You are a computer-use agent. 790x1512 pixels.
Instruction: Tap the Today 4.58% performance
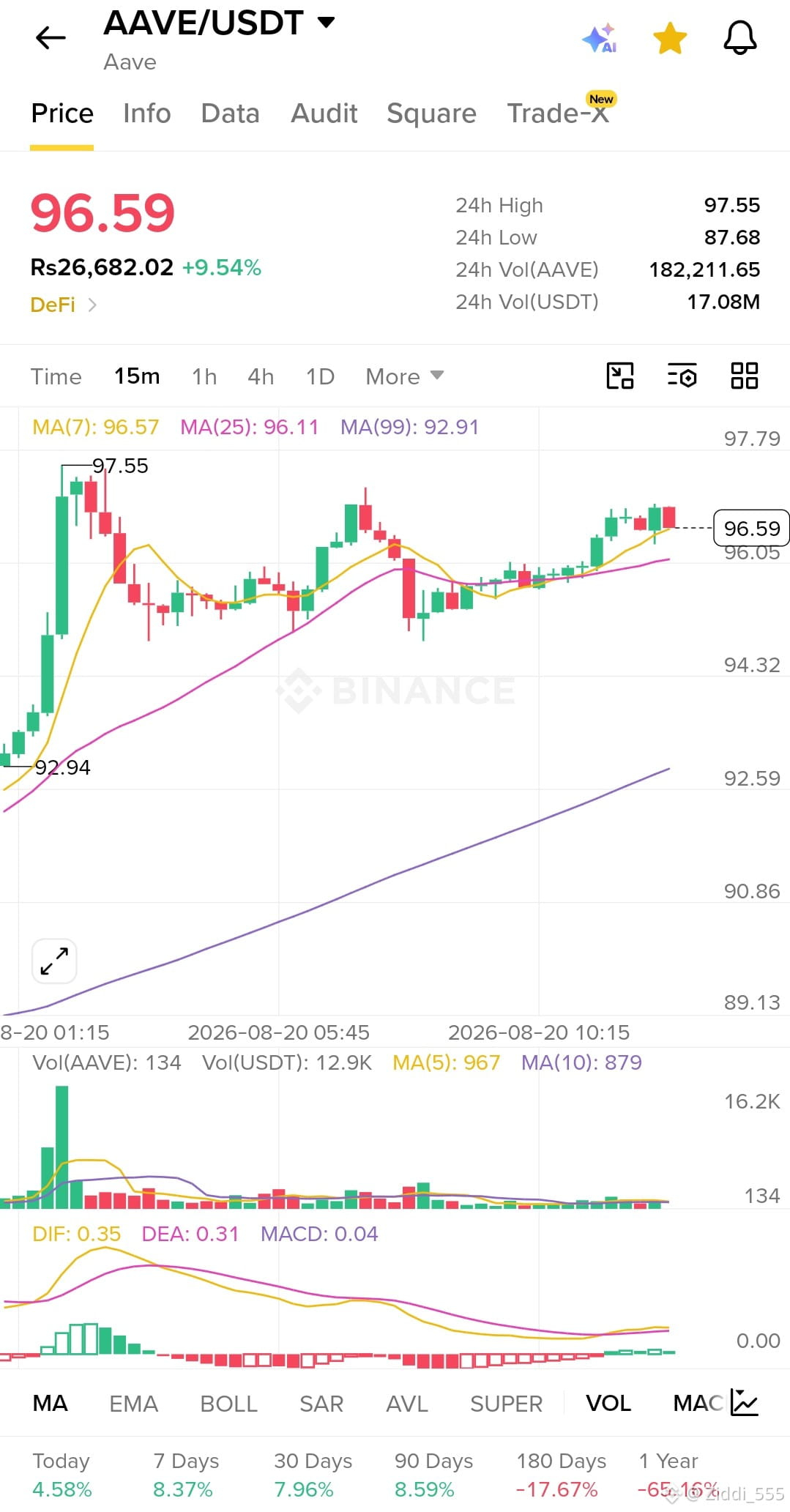pos(62,1475)
